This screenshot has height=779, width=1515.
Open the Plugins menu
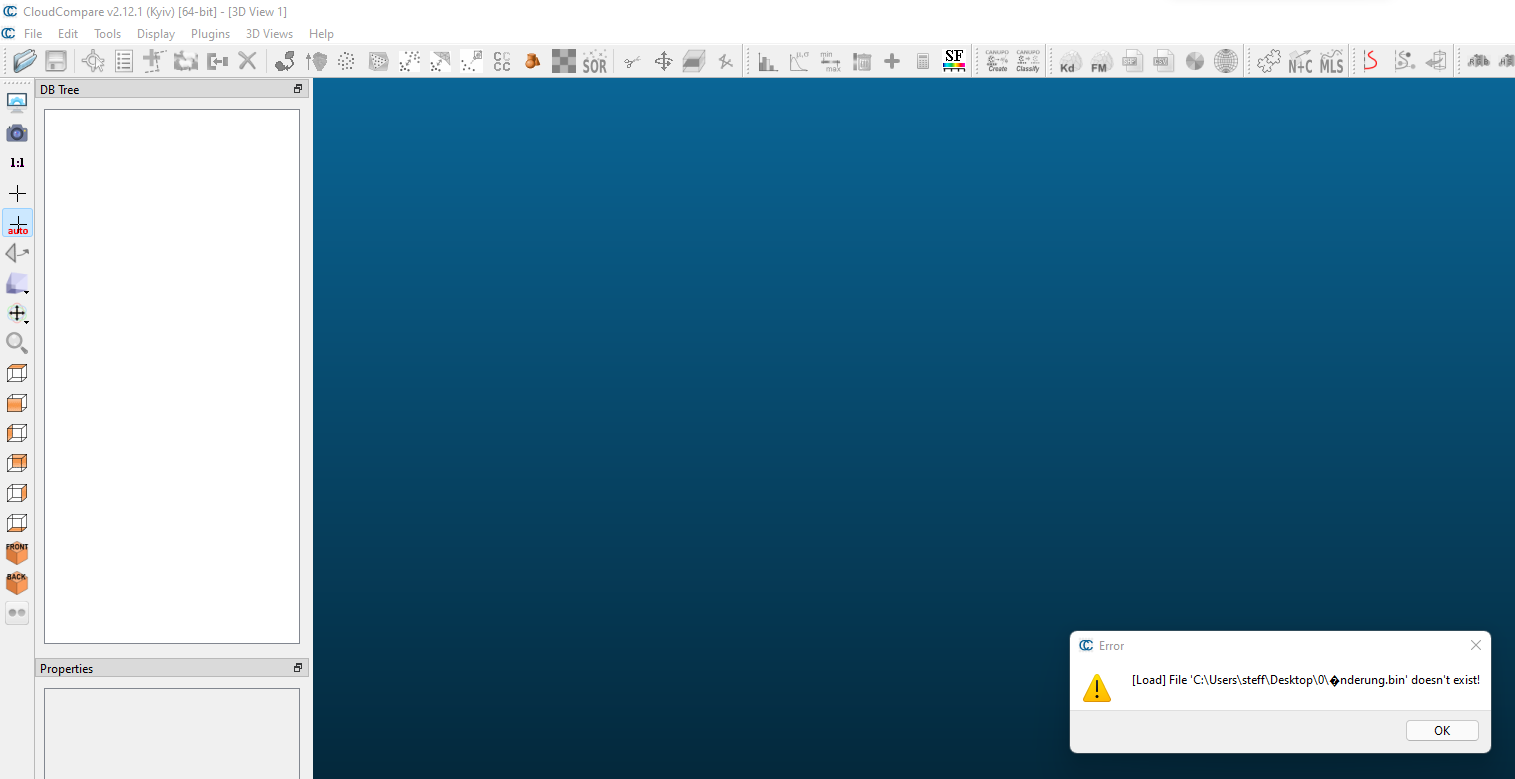click(x=210, y=34)
